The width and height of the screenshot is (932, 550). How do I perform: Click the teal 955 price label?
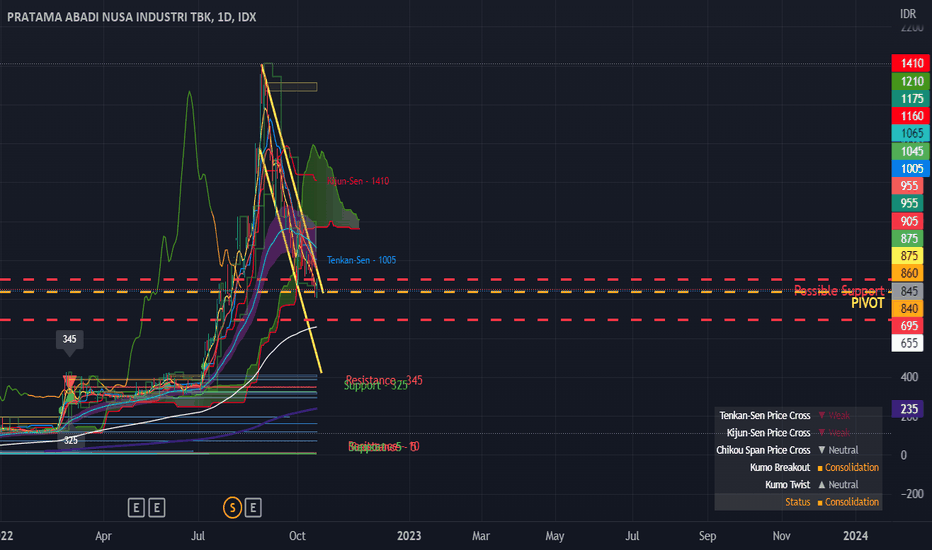coord(908,203)
